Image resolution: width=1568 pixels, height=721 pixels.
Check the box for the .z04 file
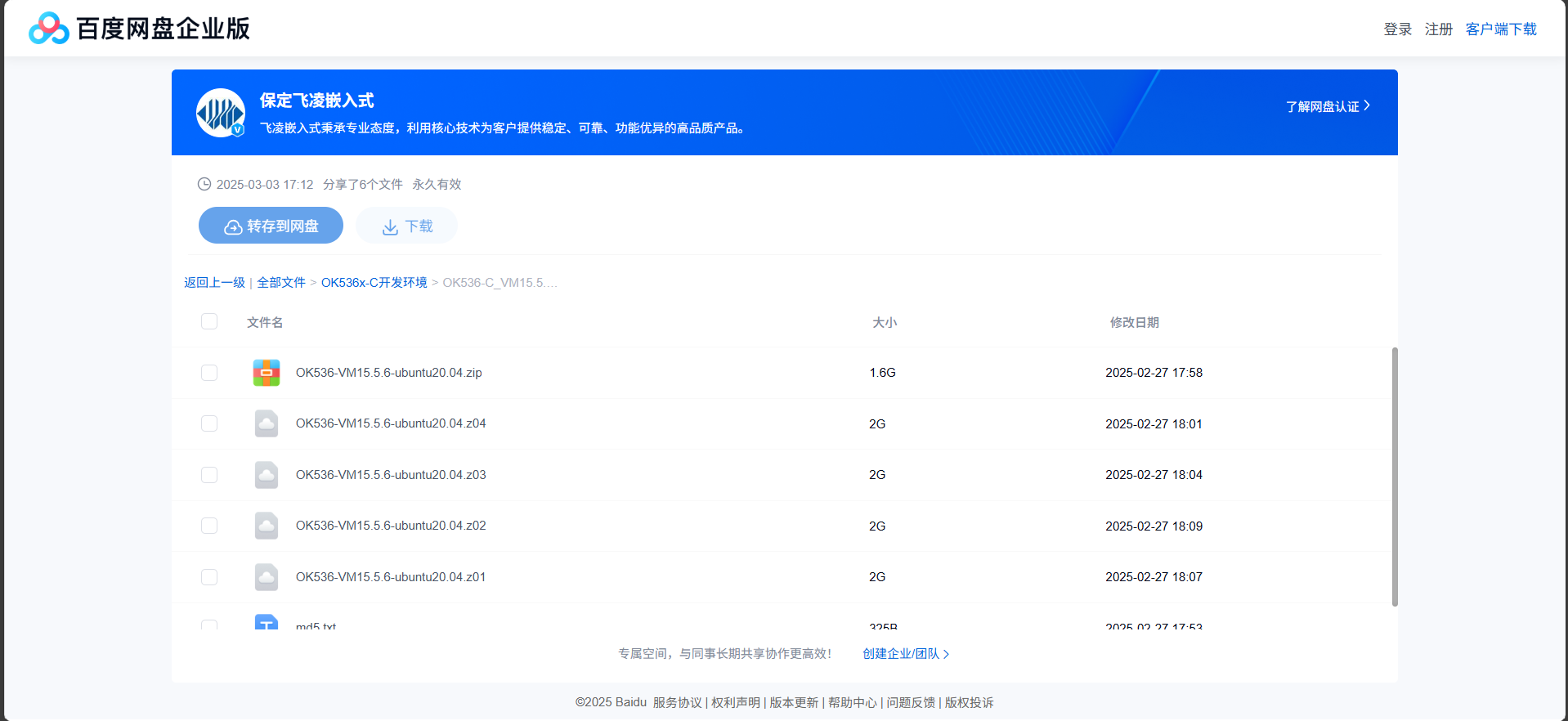coord(209,423)
